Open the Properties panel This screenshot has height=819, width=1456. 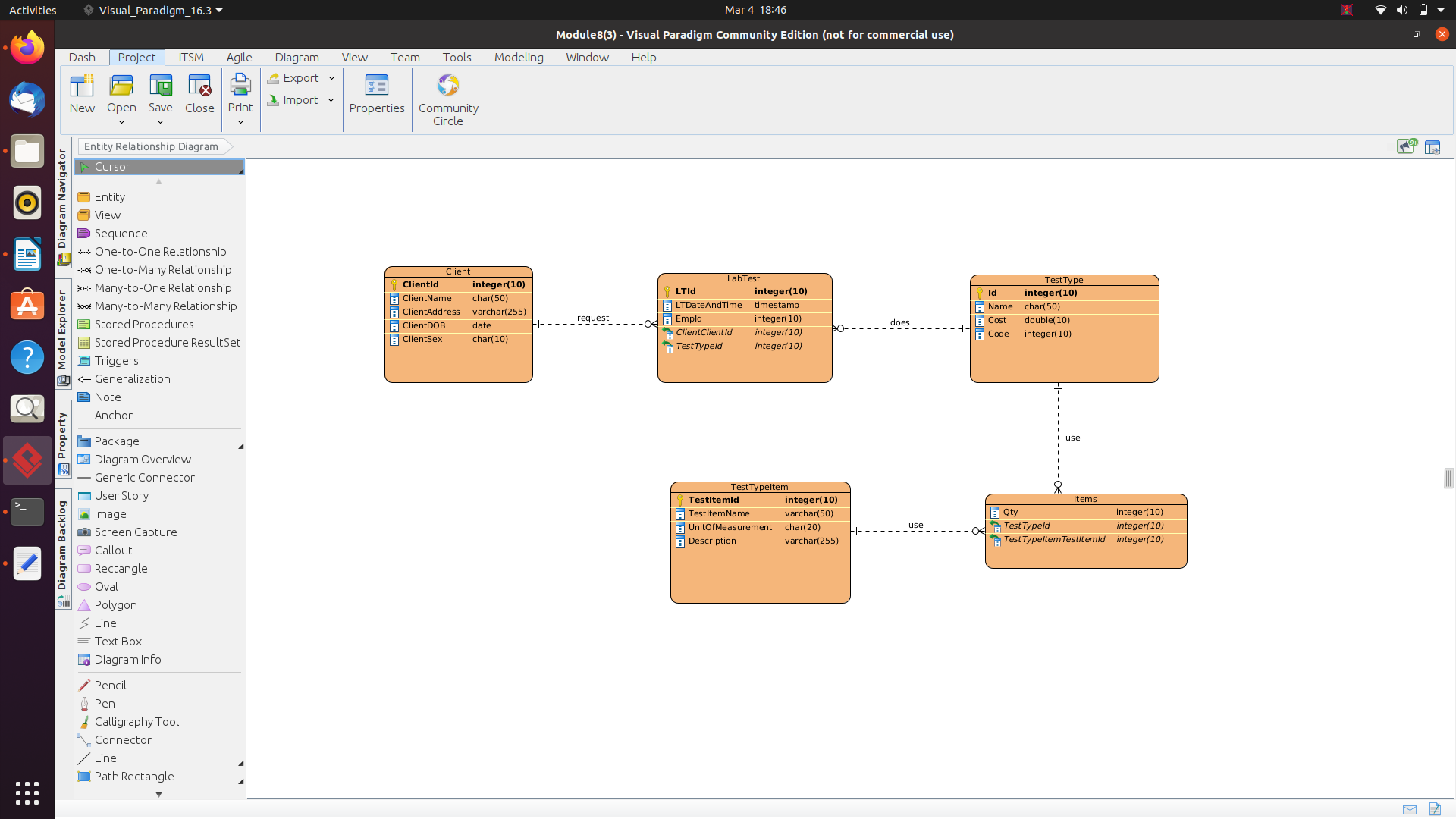(376, 96)
